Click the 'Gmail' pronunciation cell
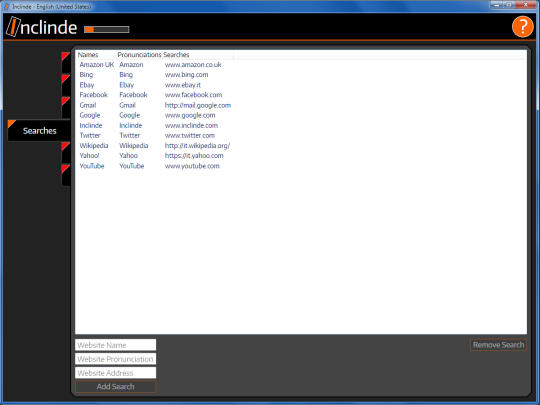The image size is (540, 405). coord(127,105)
